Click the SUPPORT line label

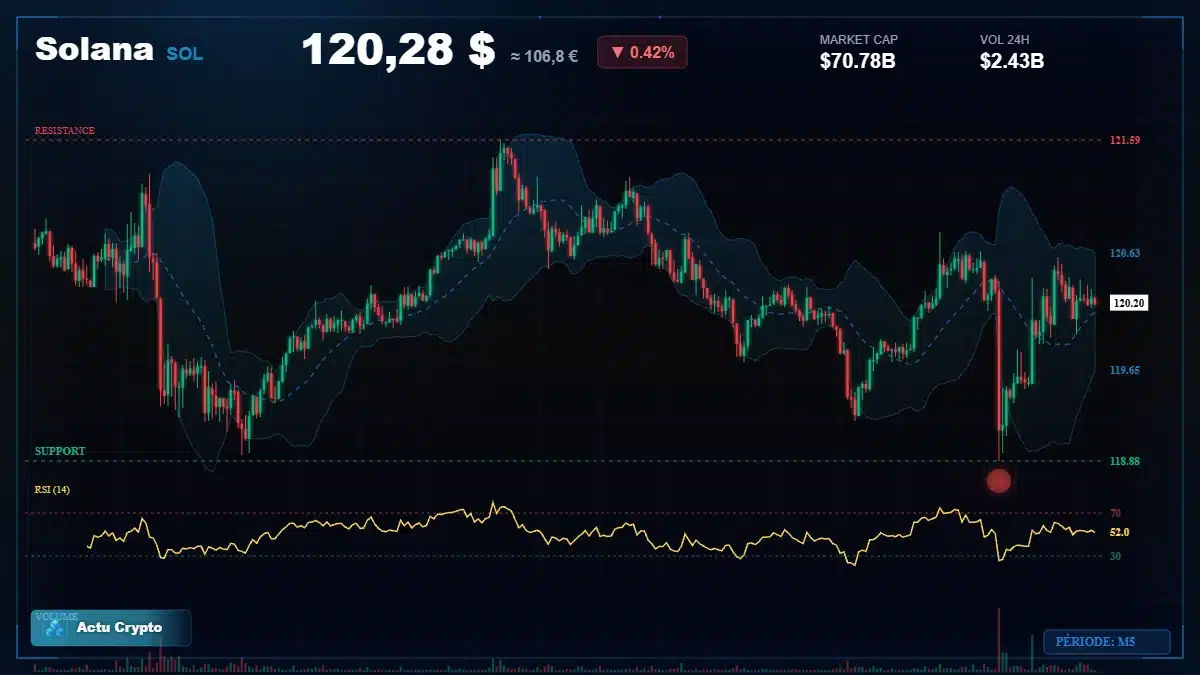(x=60, y=451)
